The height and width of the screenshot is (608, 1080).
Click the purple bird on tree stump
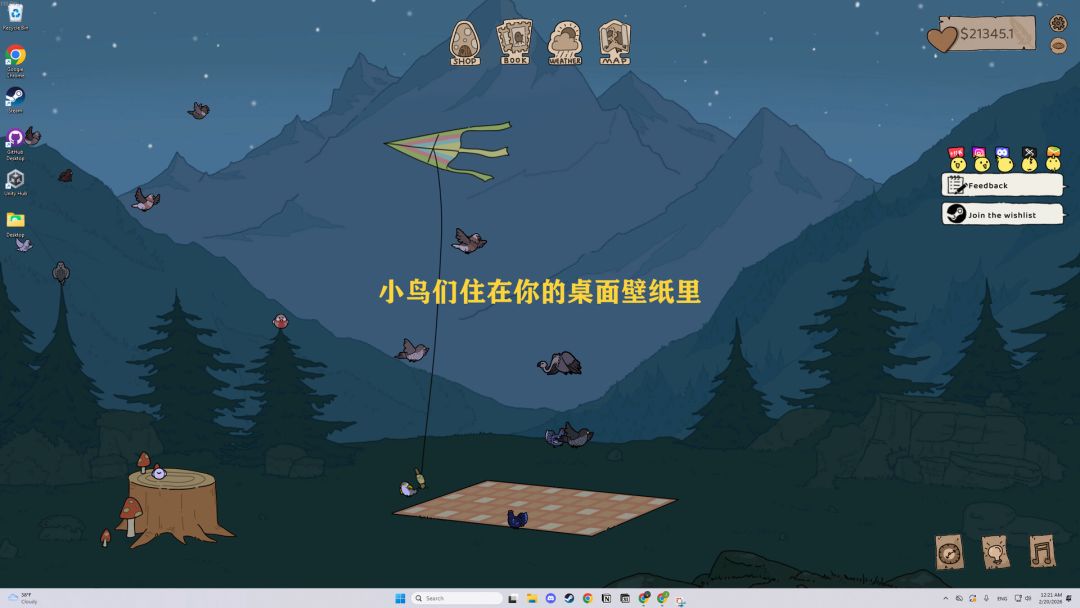click(x=159, y=472)
